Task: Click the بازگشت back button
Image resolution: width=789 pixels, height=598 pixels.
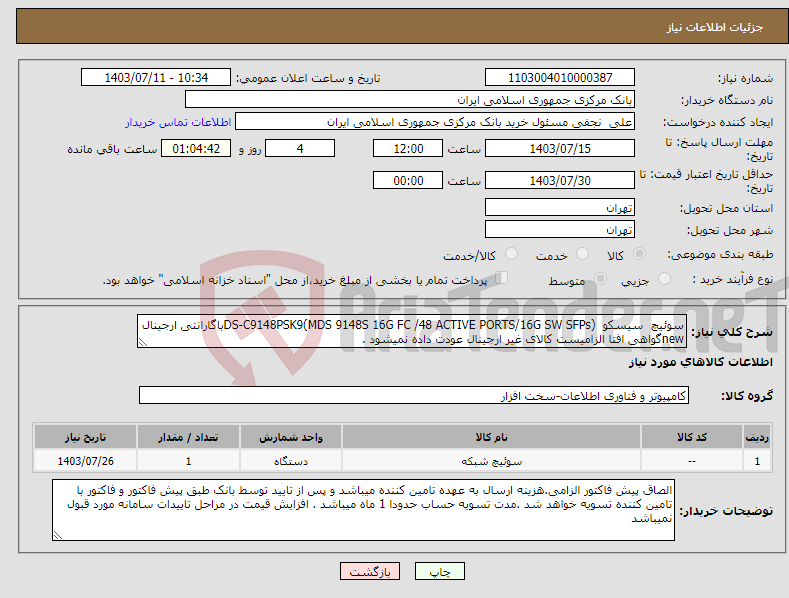Action: tap(370, 571)
